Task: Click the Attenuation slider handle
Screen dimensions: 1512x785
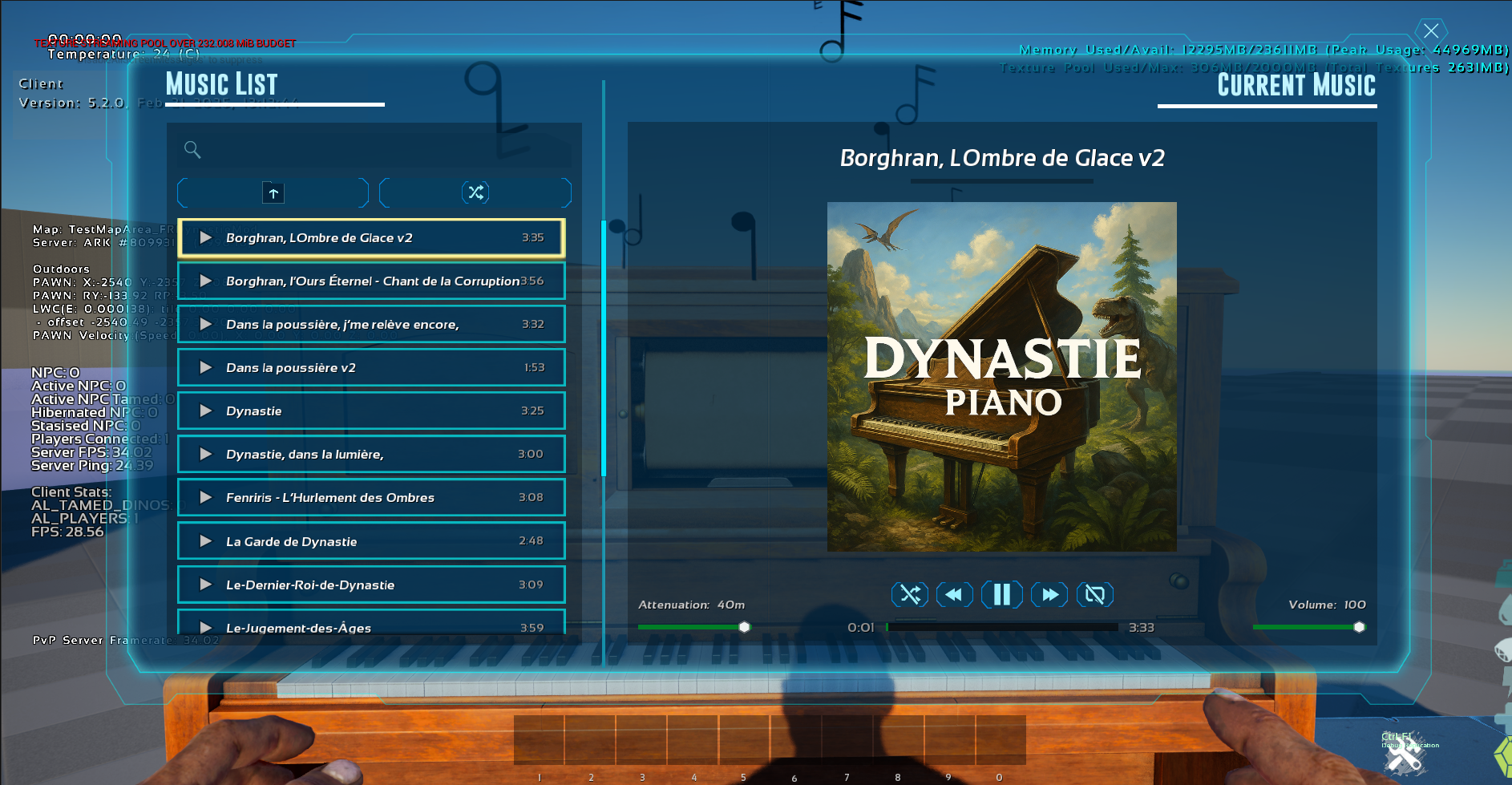Action: pyautogui.click(x=744, y=627)
